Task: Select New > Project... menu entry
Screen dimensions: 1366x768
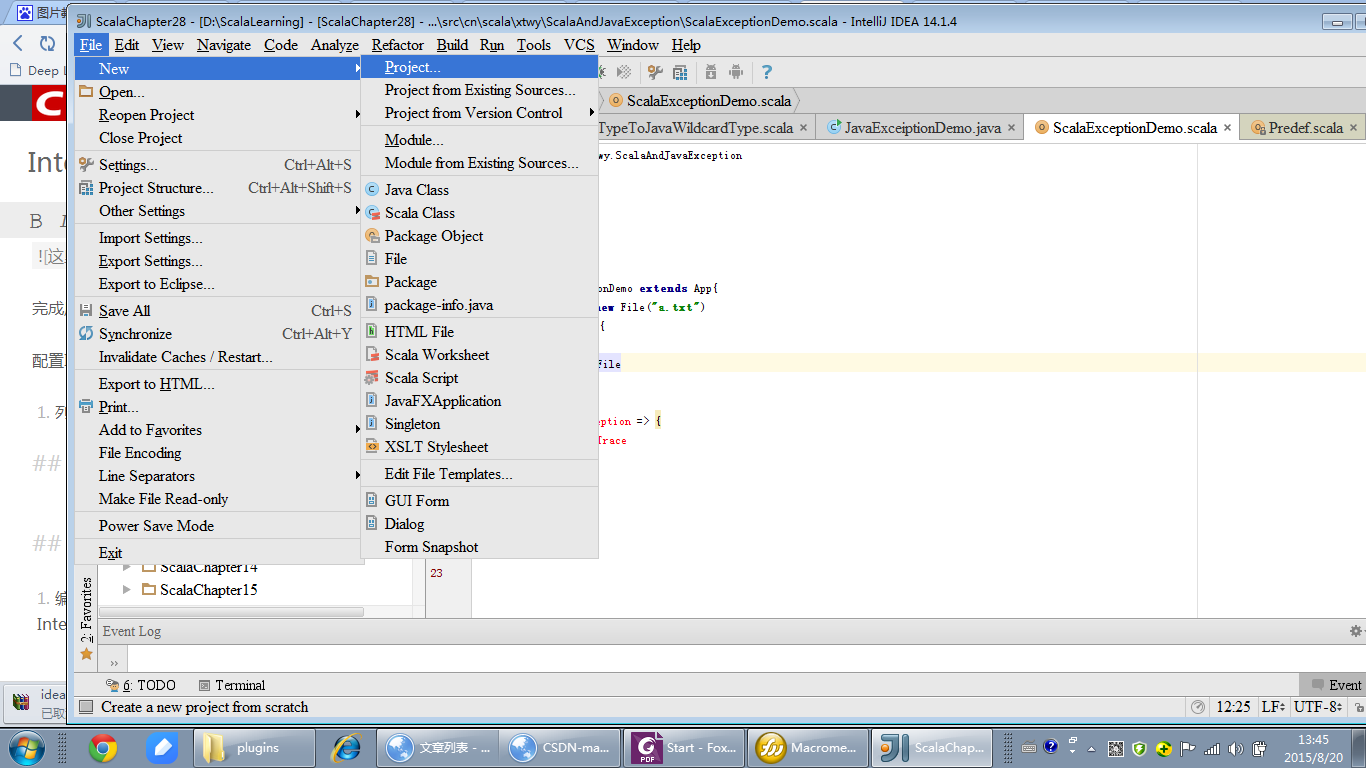Action: pyautogui.click(x=479, y=67)
